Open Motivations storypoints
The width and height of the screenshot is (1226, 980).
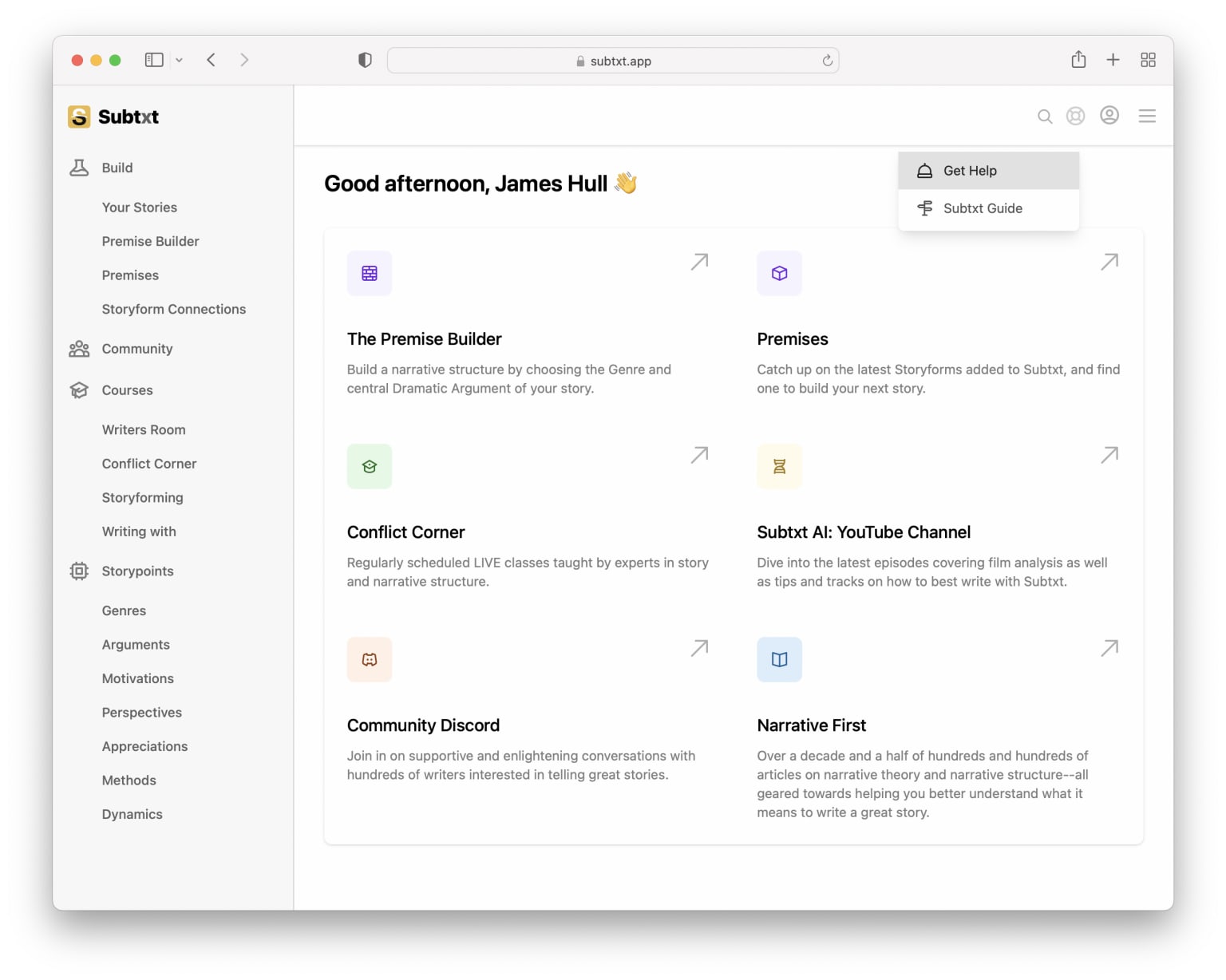(x=138, y=678)
